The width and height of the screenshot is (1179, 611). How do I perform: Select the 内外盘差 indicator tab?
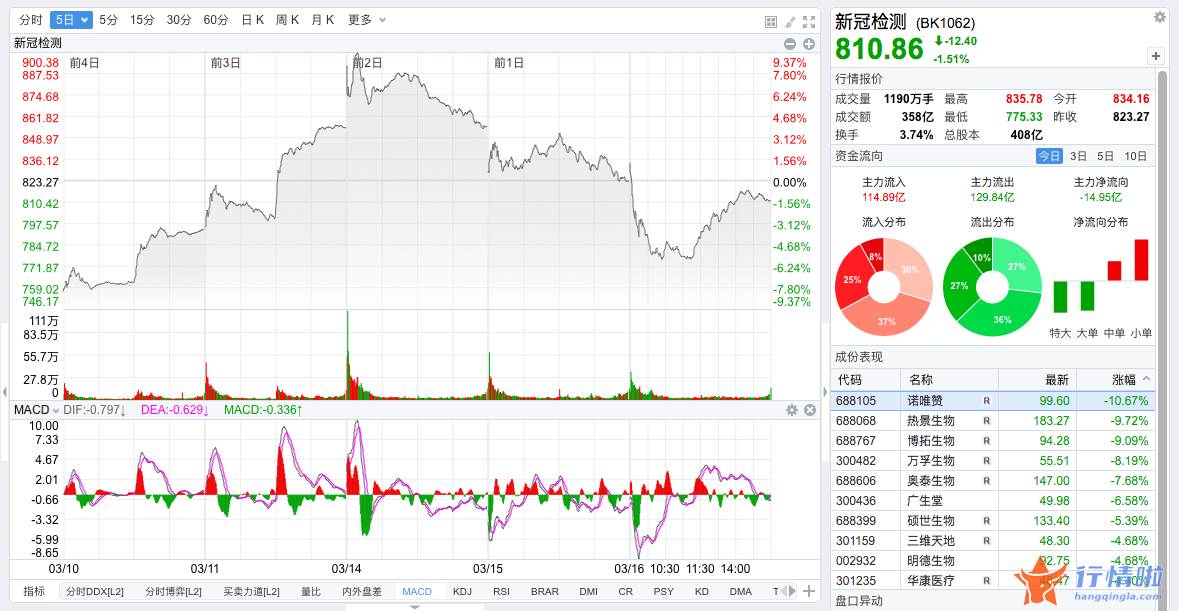coord(362,591)
